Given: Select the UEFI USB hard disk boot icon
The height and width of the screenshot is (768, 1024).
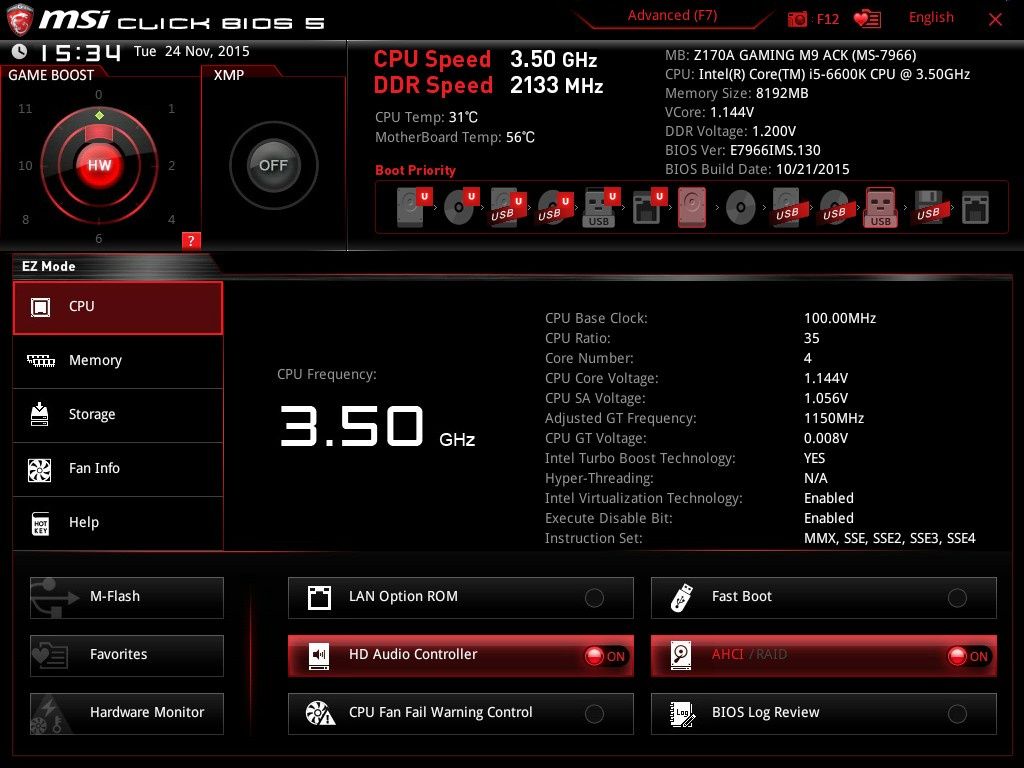Looking at the screenshot, I should coord(507,207).
